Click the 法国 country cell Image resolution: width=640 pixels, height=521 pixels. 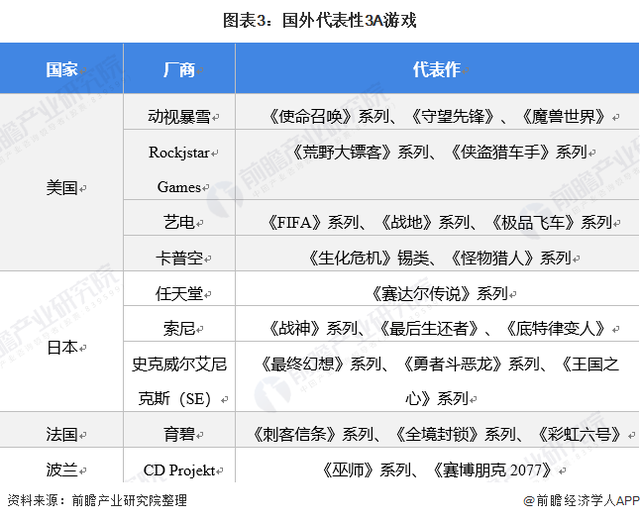click(61, 433)
